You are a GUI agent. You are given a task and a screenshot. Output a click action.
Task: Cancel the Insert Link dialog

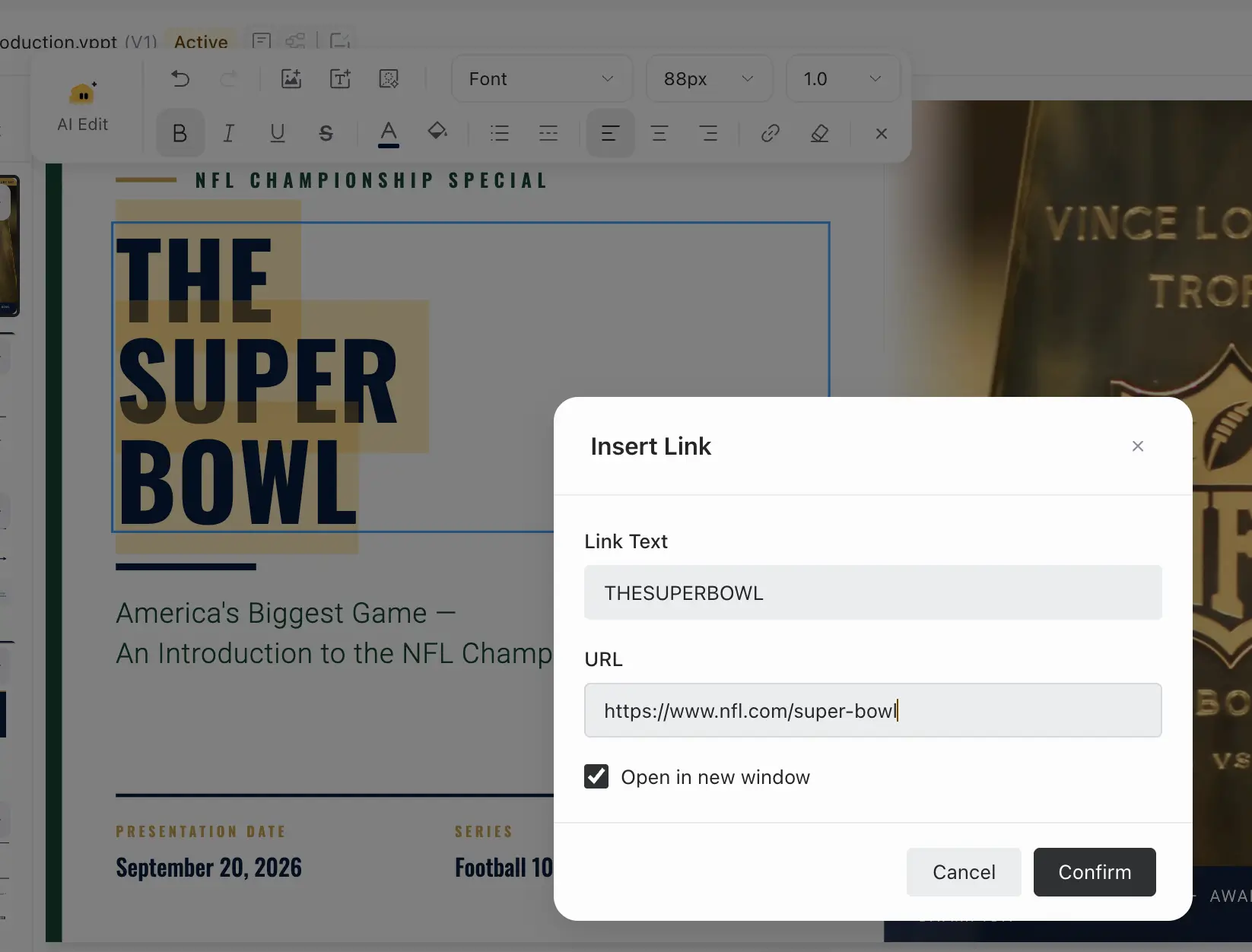coord(964,872)
